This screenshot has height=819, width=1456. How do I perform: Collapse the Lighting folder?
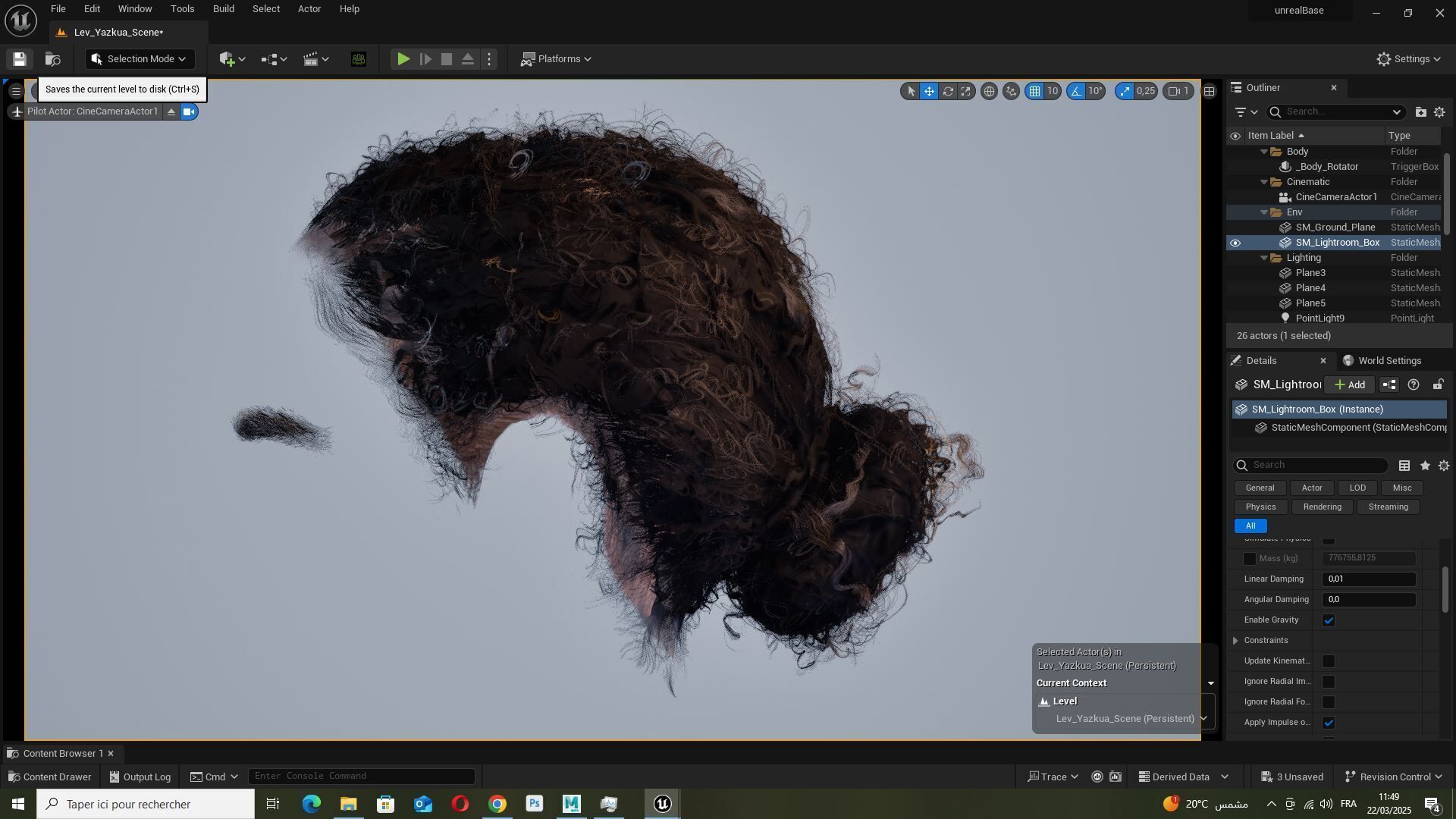coord(1264,258)
